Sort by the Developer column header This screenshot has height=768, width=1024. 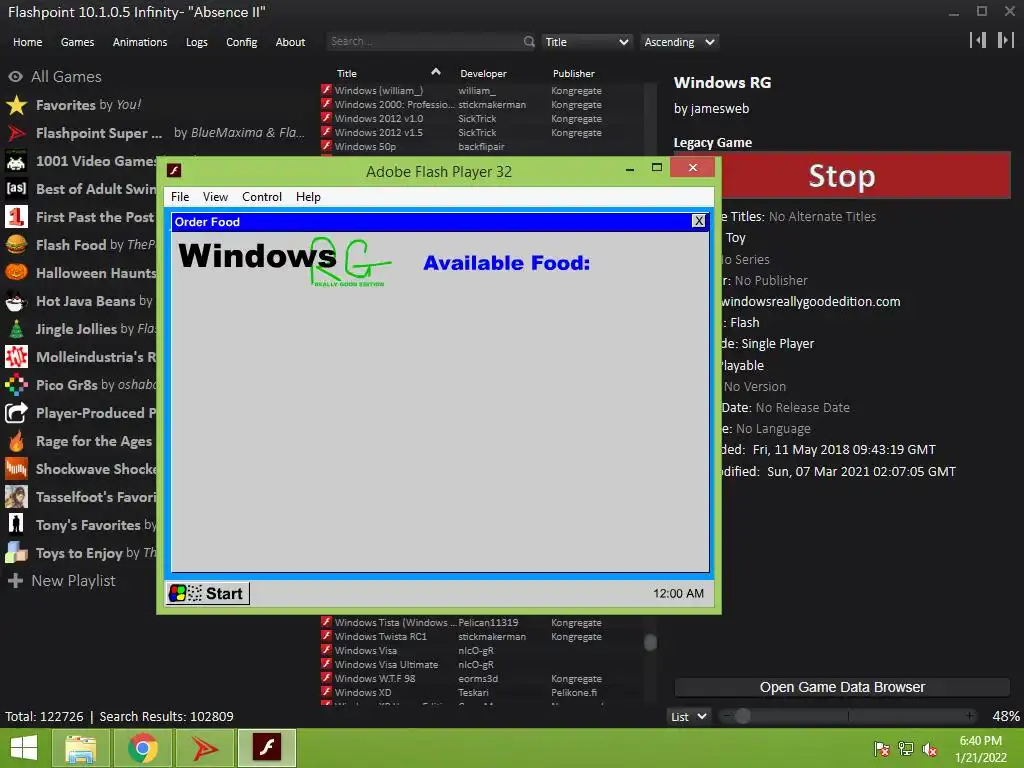483,74
